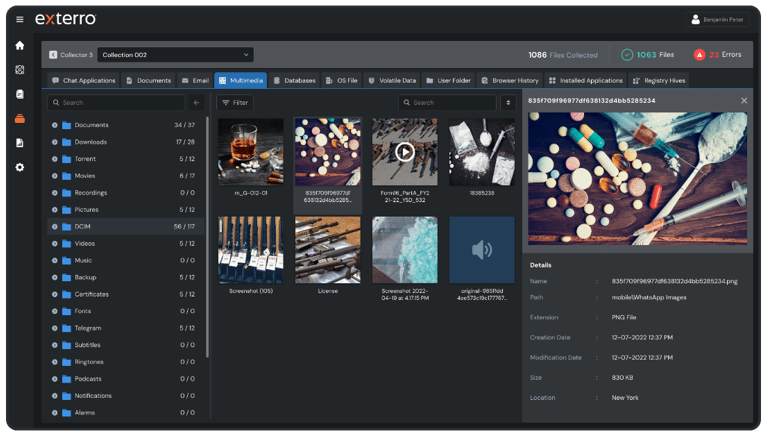Click the exterro logo

click(66, 19)
